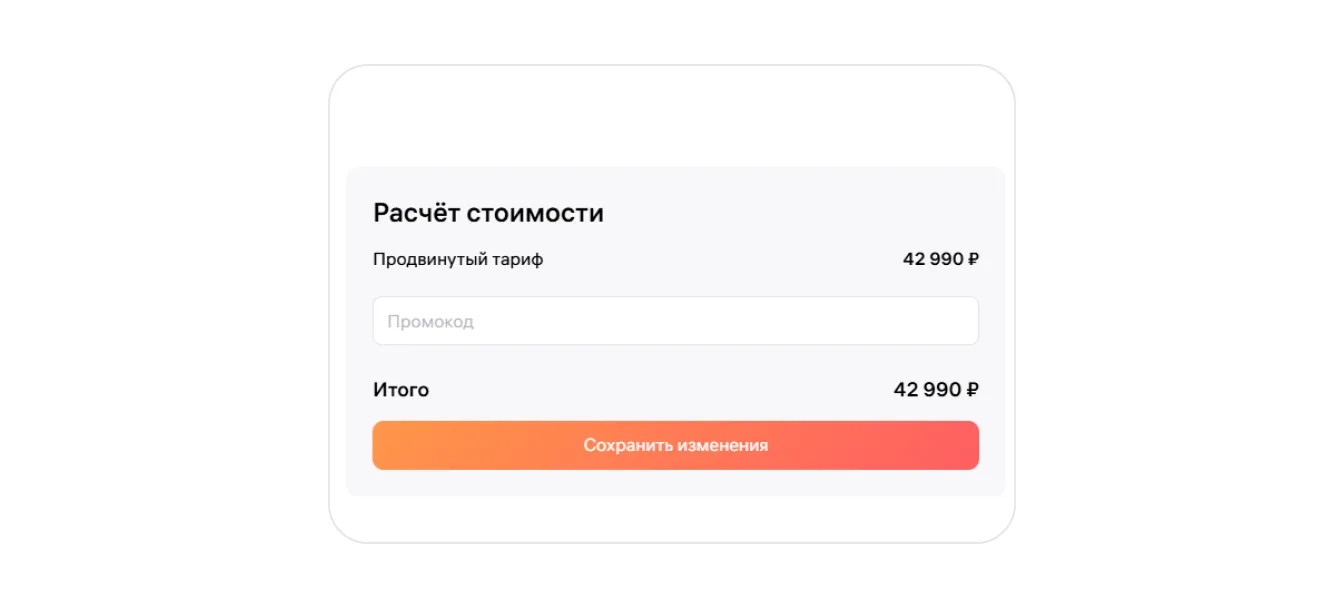This screenshot has width=1344, height=608.
Task: Click the word тариф in tariff row
Action: 517,260
